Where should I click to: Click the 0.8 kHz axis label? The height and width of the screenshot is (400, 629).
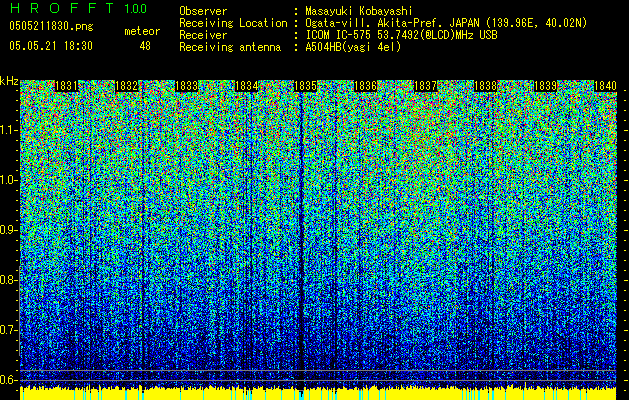pos(8,280)
